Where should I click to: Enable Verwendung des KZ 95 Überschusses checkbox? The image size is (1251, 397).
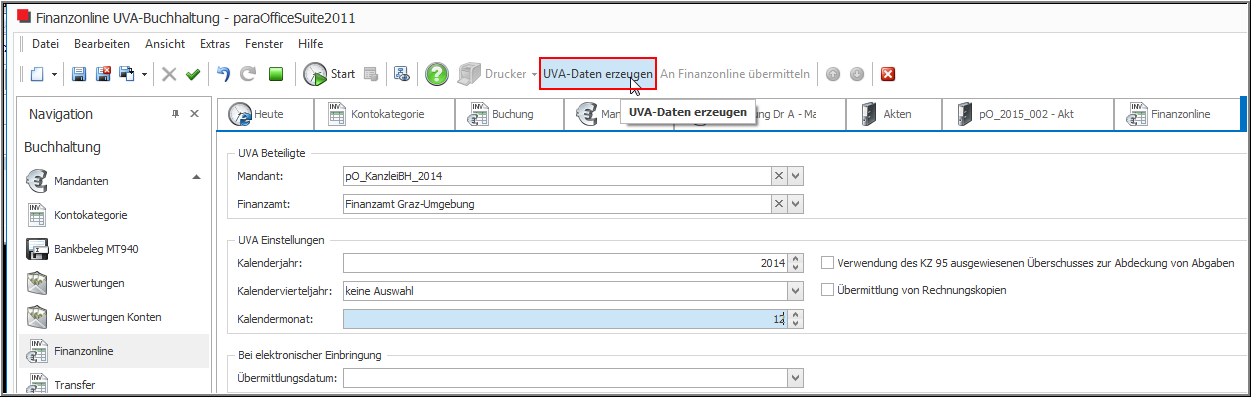coord(827,263)
